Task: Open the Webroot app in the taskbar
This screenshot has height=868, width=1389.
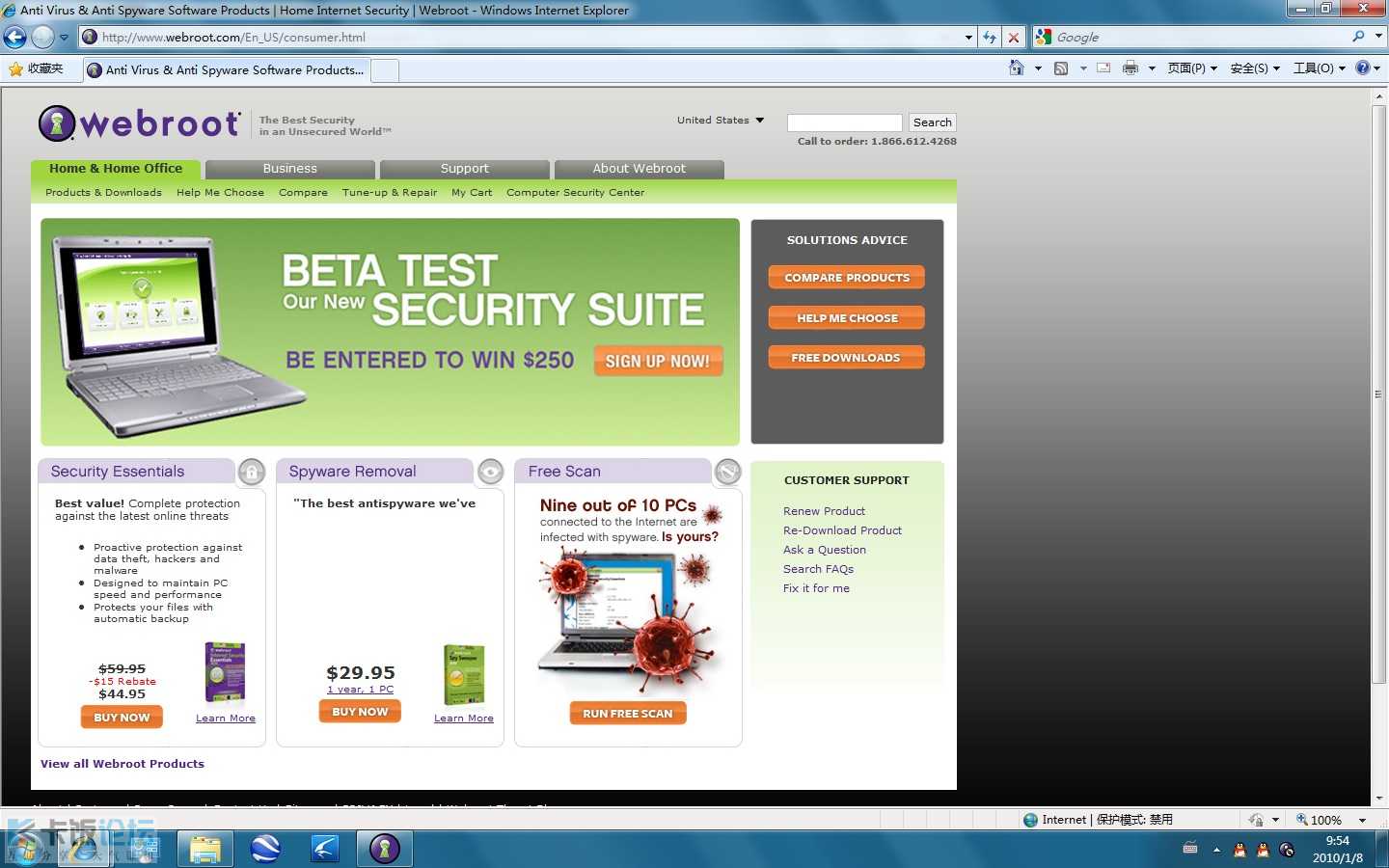Action: coord(385,849)
